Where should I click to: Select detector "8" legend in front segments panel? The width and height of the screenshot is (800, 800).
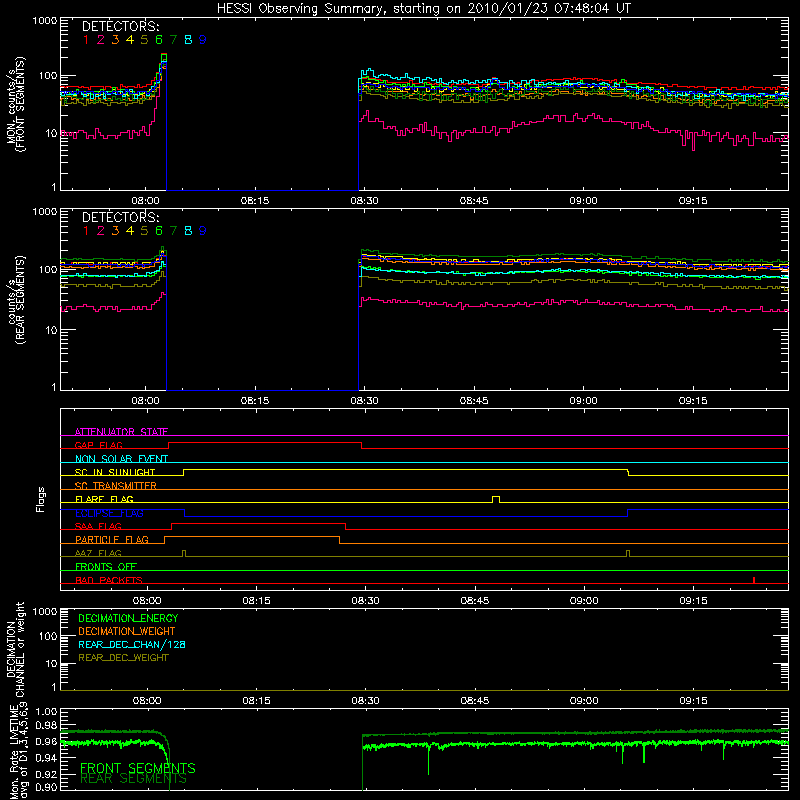click(188, 40)
